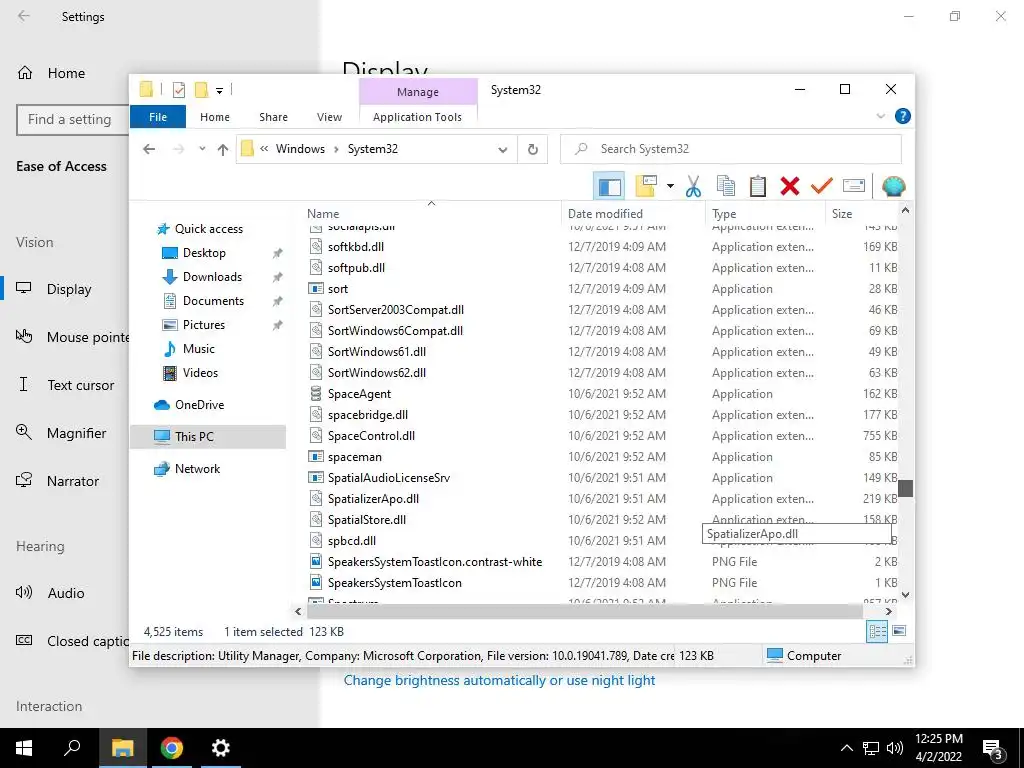The height and width of the screenshot is (768, 1024).
Task: Click the Search System32 field
Action: [x=731, y=149]
